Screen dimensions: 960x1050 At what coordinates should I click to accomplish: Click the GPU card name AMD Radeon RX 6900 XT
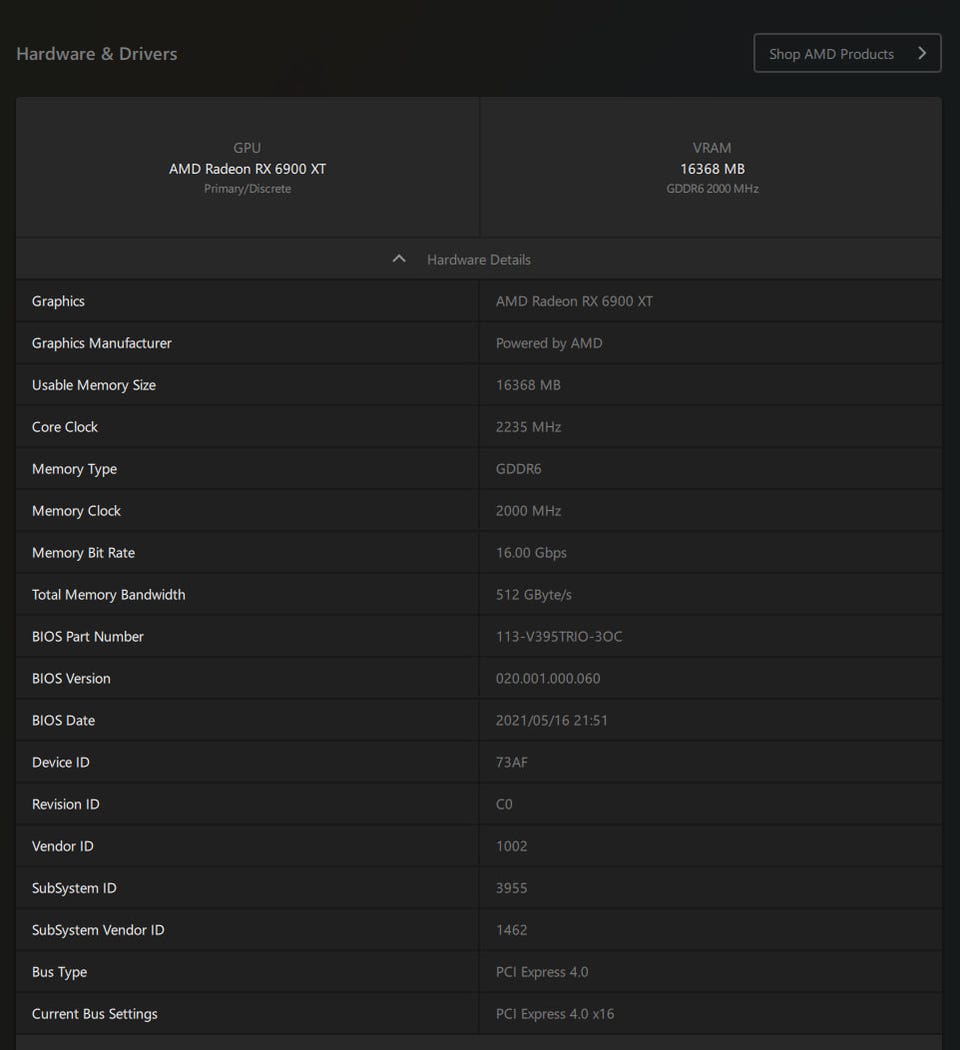coord(247,169)
